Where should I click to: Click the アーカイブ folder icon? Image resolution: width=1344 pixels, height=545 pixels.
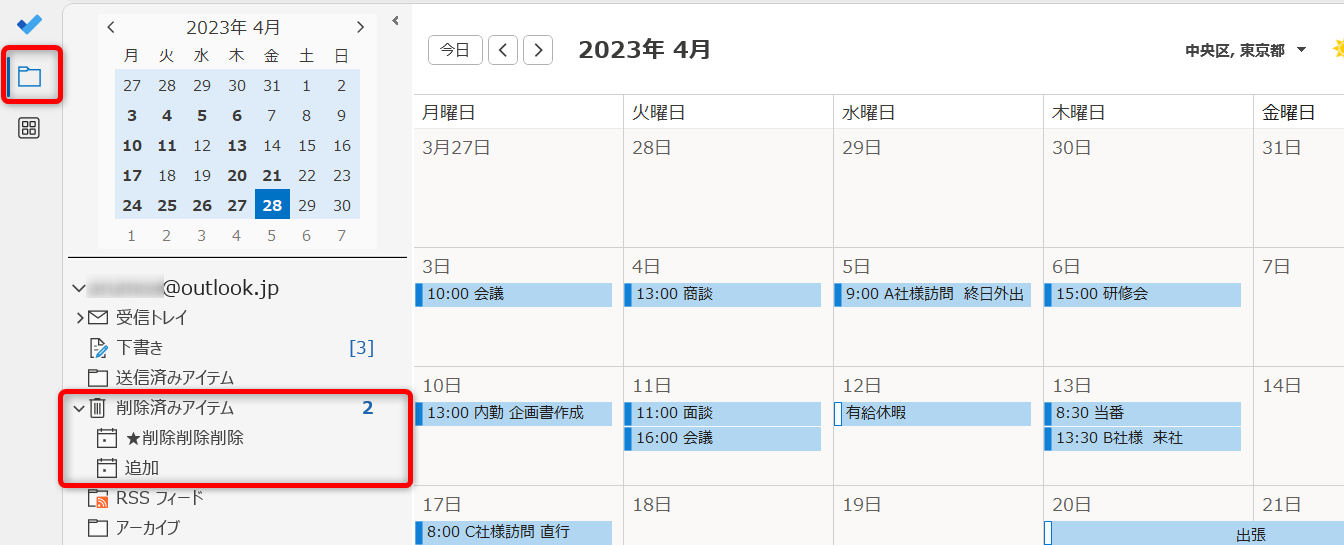pos(97,528)
